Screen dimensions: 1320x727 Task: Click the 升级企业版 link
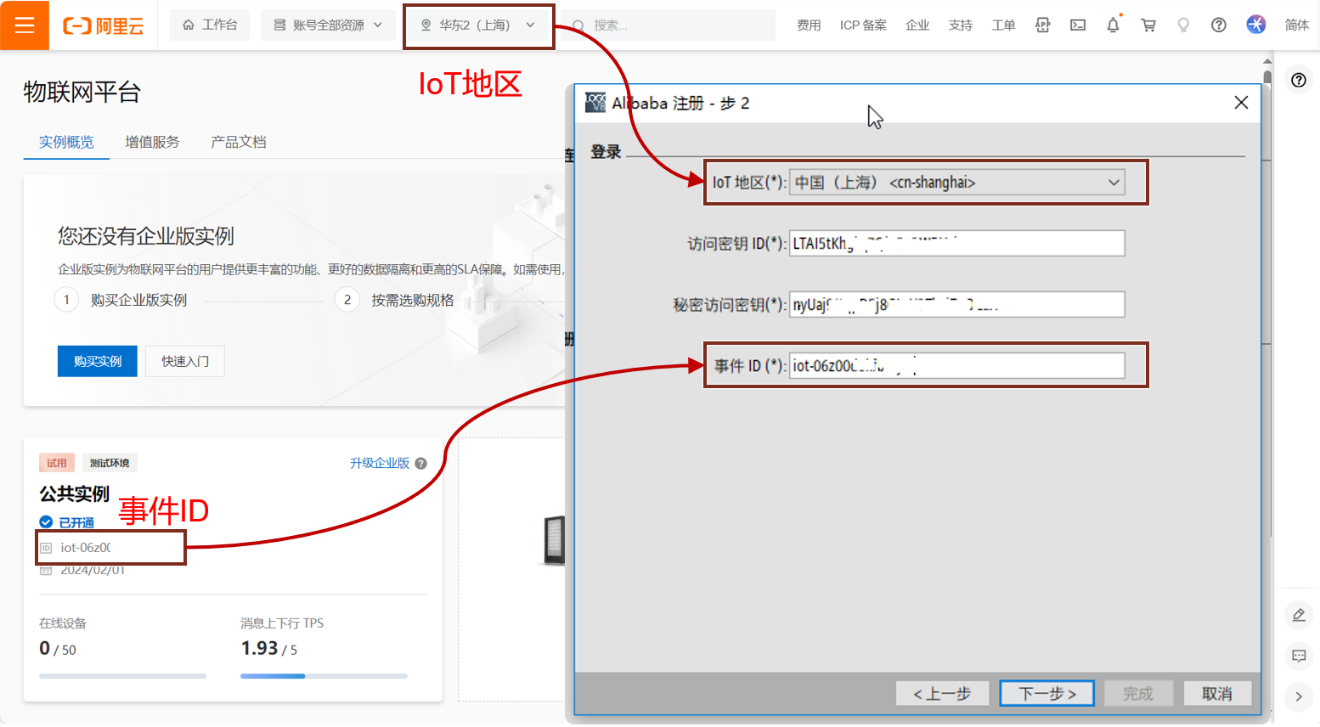380,463
